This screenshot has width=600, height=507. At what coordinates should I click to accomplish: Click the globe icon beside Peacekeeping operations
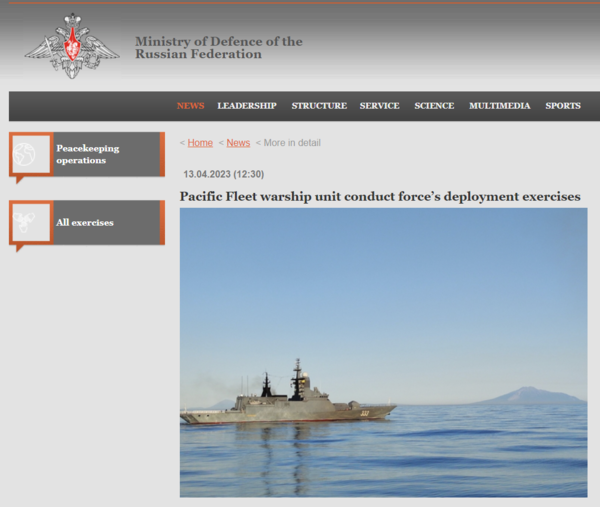click(24, 154)
